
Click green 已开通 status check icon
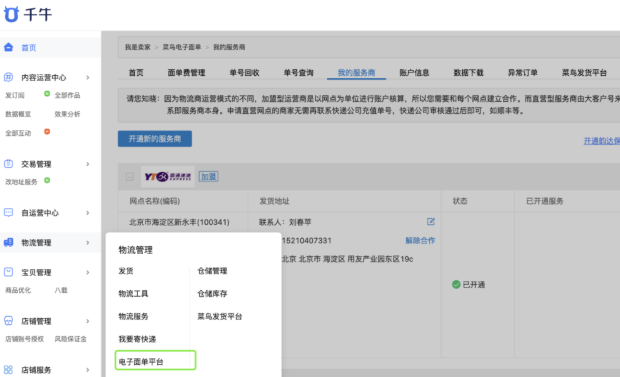point(456,284)
